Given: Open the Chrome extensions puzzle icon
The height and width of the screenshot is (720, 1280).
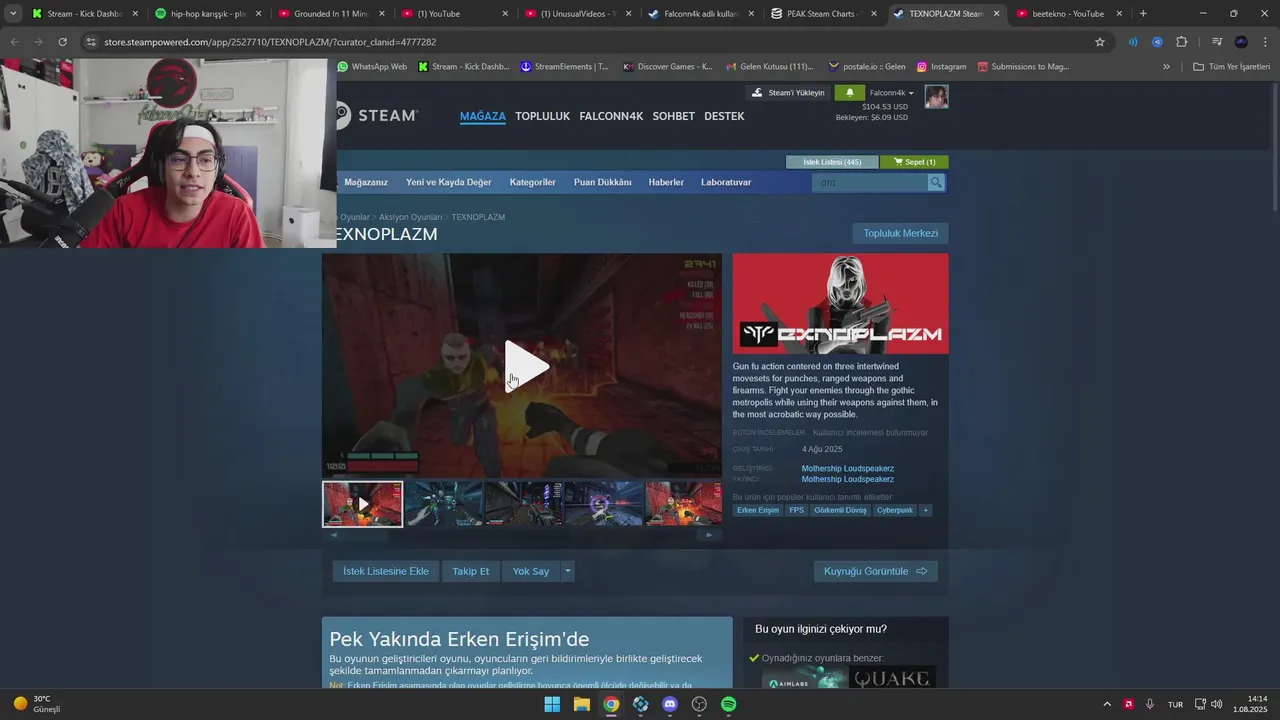Looking at the screenshot, I should pos(1181,42).
